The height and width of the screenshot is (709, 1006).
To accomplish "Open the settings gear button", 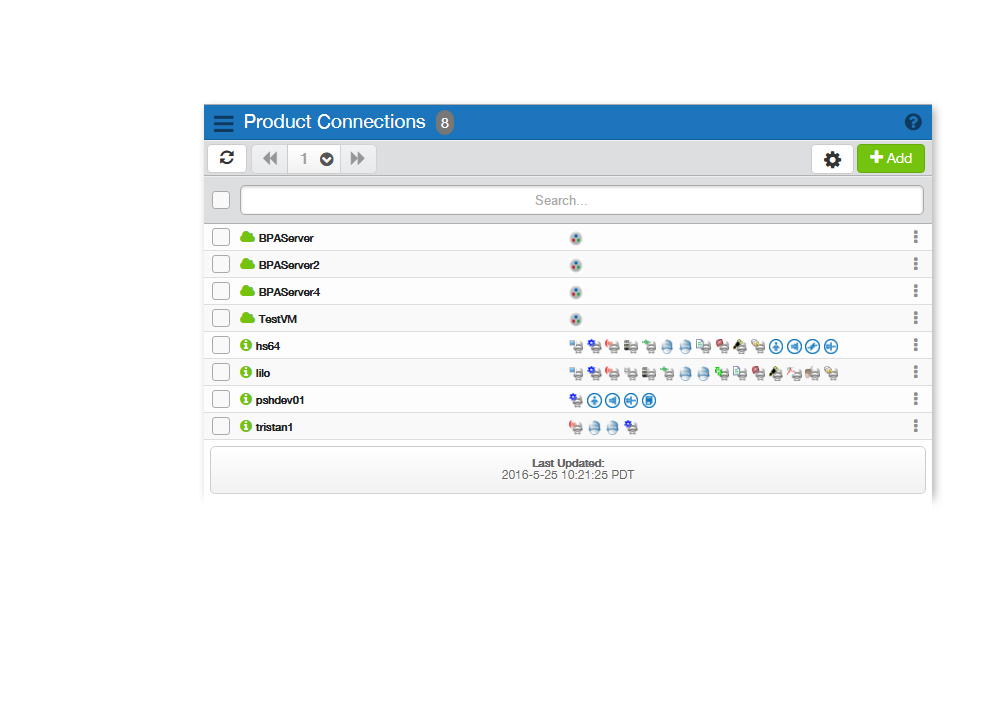I will [832, 159].
